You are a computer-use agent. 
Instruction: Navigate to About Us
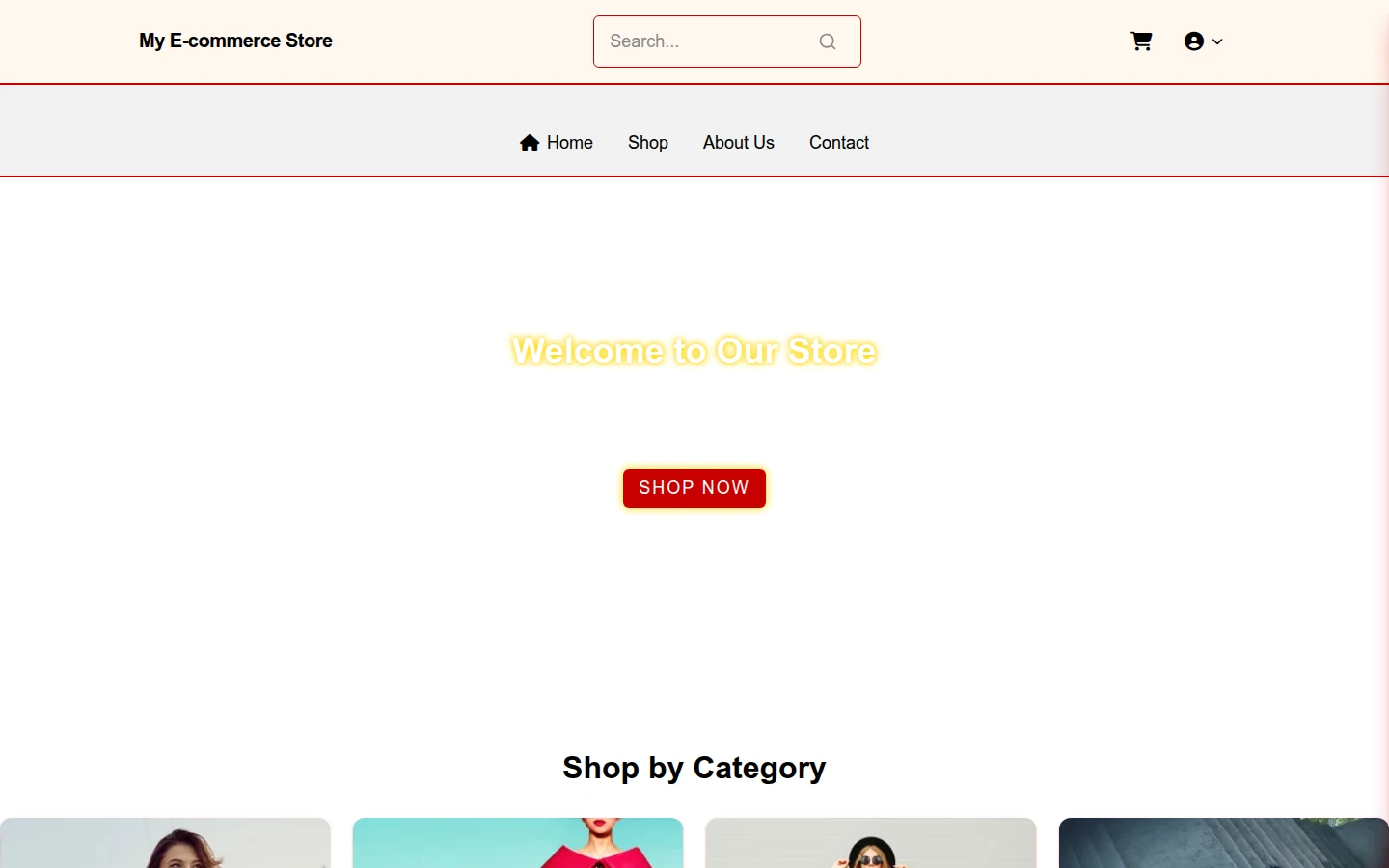pyautogui.click(x=739, y=143)
